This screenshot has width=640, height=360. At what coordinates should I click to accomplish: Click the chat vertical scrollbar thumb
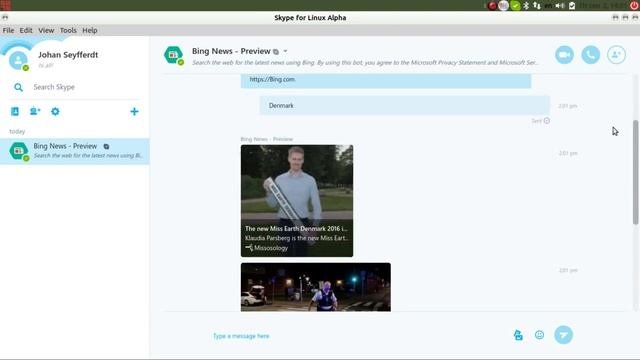[x=636, y=172]
